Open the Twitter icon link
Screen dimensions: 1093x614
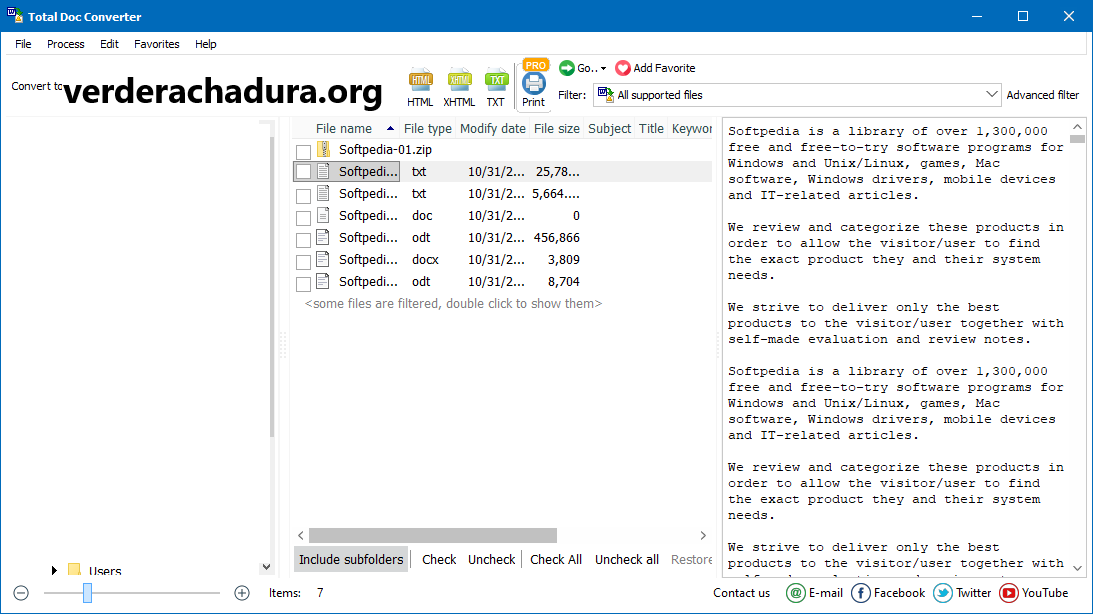coord(942,592)
